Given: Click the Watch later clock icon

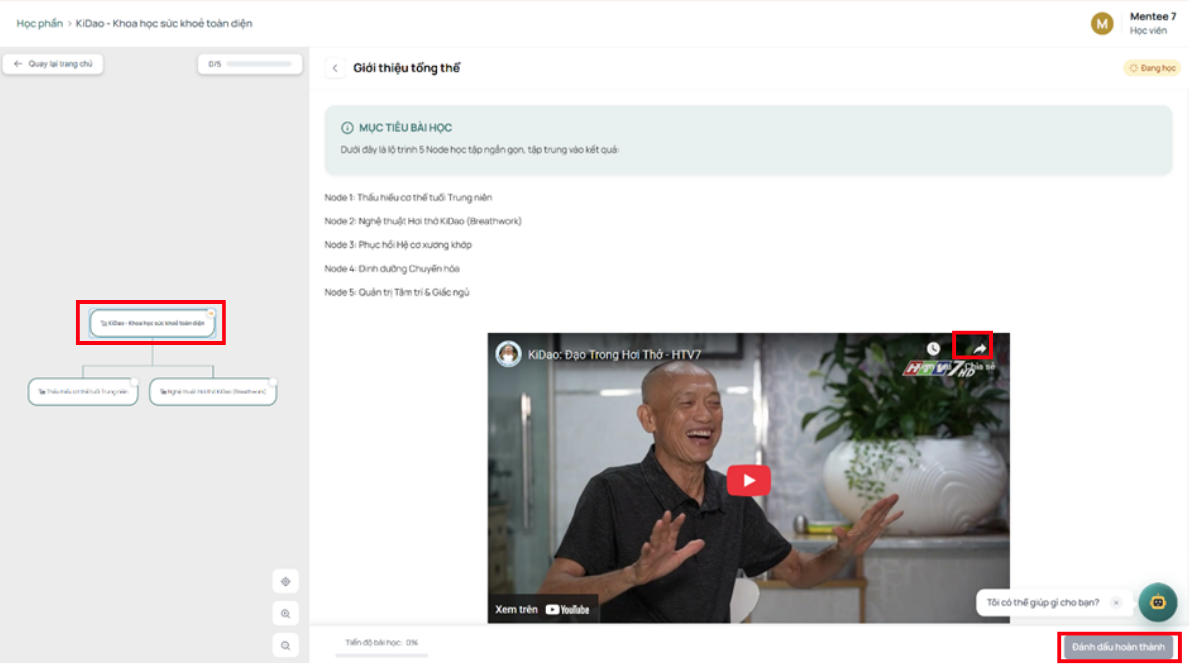Looking at the screenshot, I should [x=933, y=349].
